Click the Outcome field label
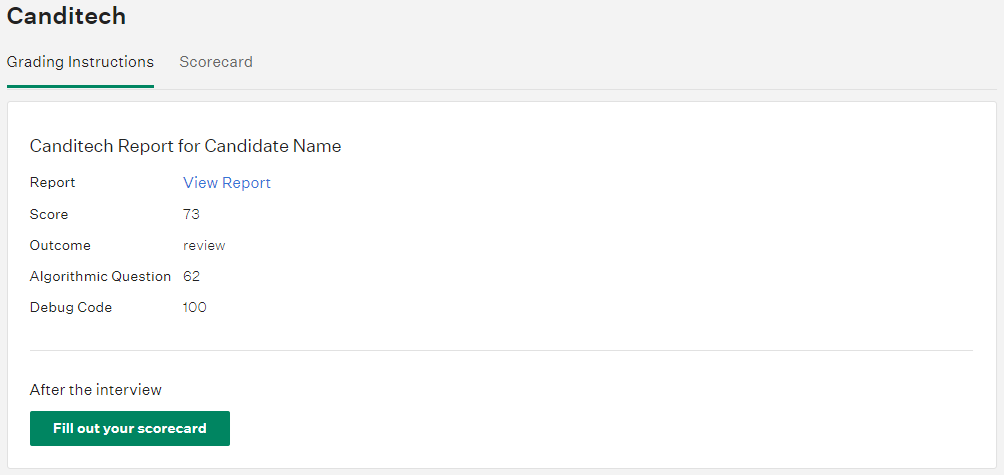This screenshot has height=475, width=1004. click(60, 245)
